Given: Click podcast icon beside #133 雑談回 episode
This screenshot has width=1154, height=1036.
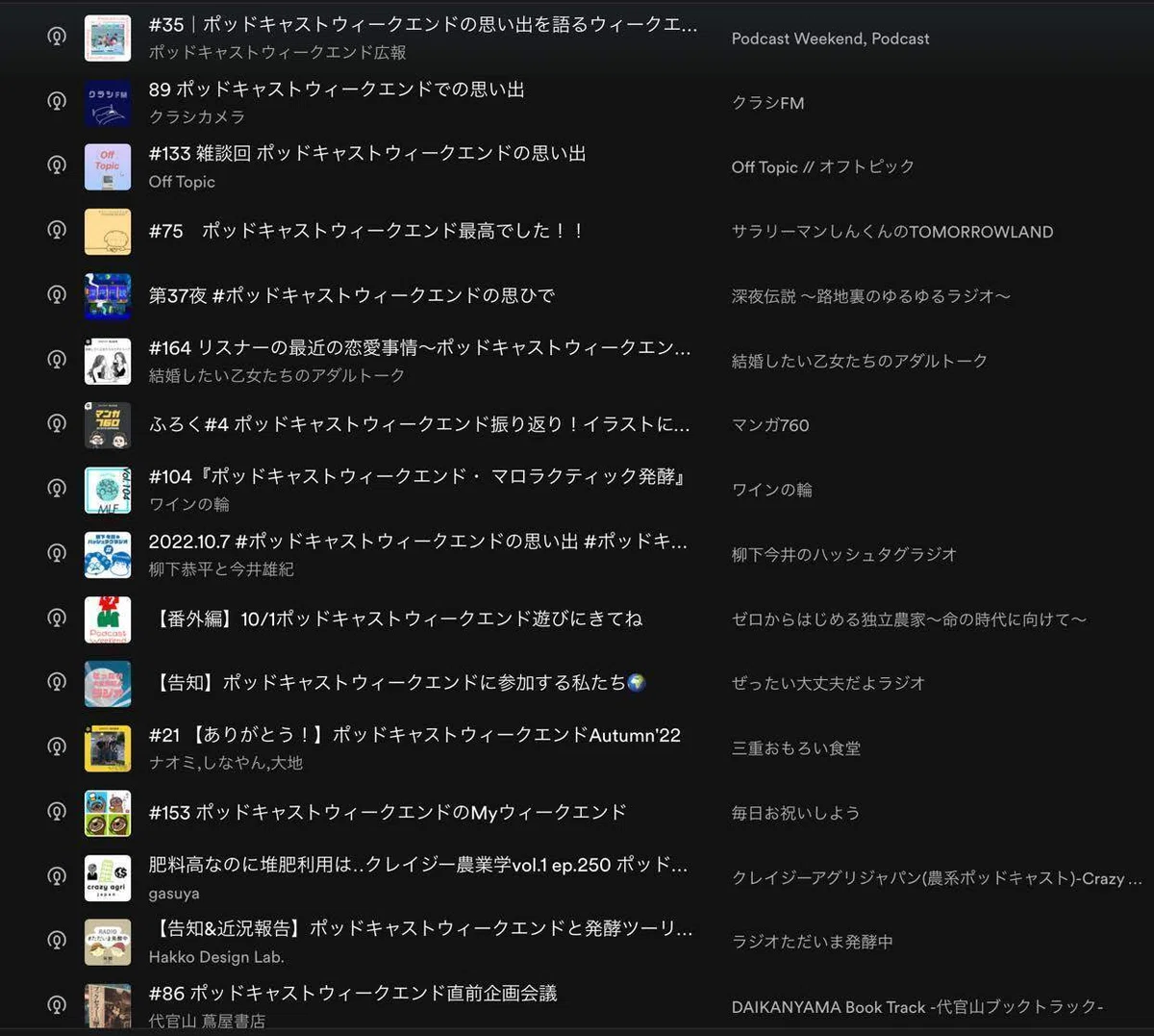Looking at the screenshot, I should 57,165.
